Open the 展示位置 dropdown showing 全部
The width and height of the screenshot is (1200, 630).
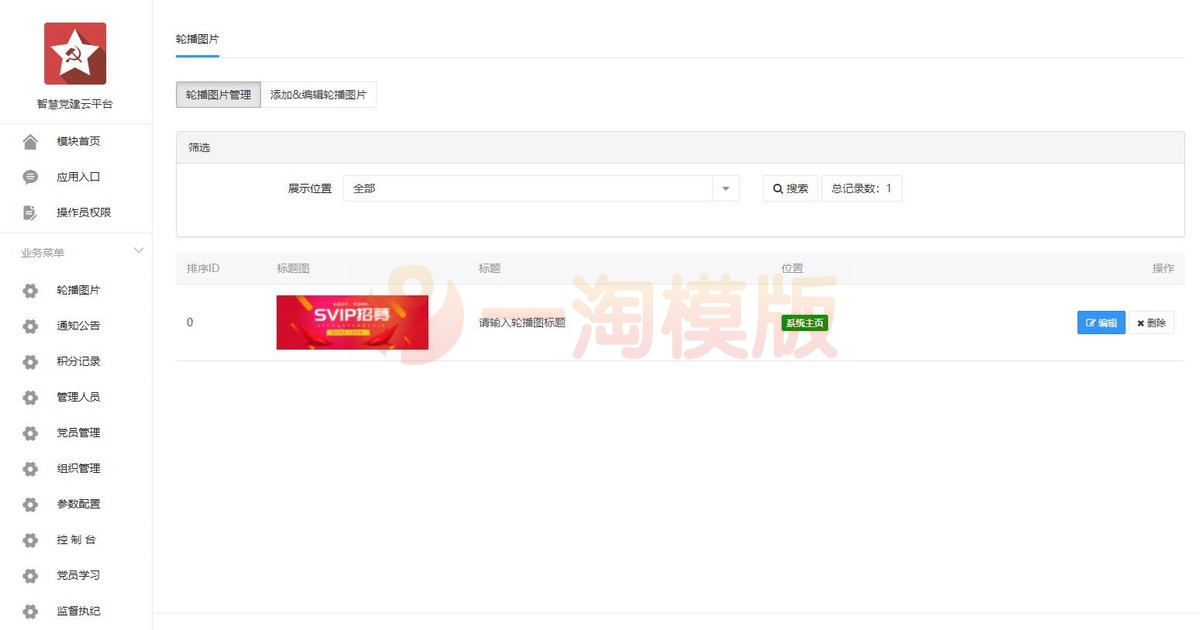tap(540, 188)
